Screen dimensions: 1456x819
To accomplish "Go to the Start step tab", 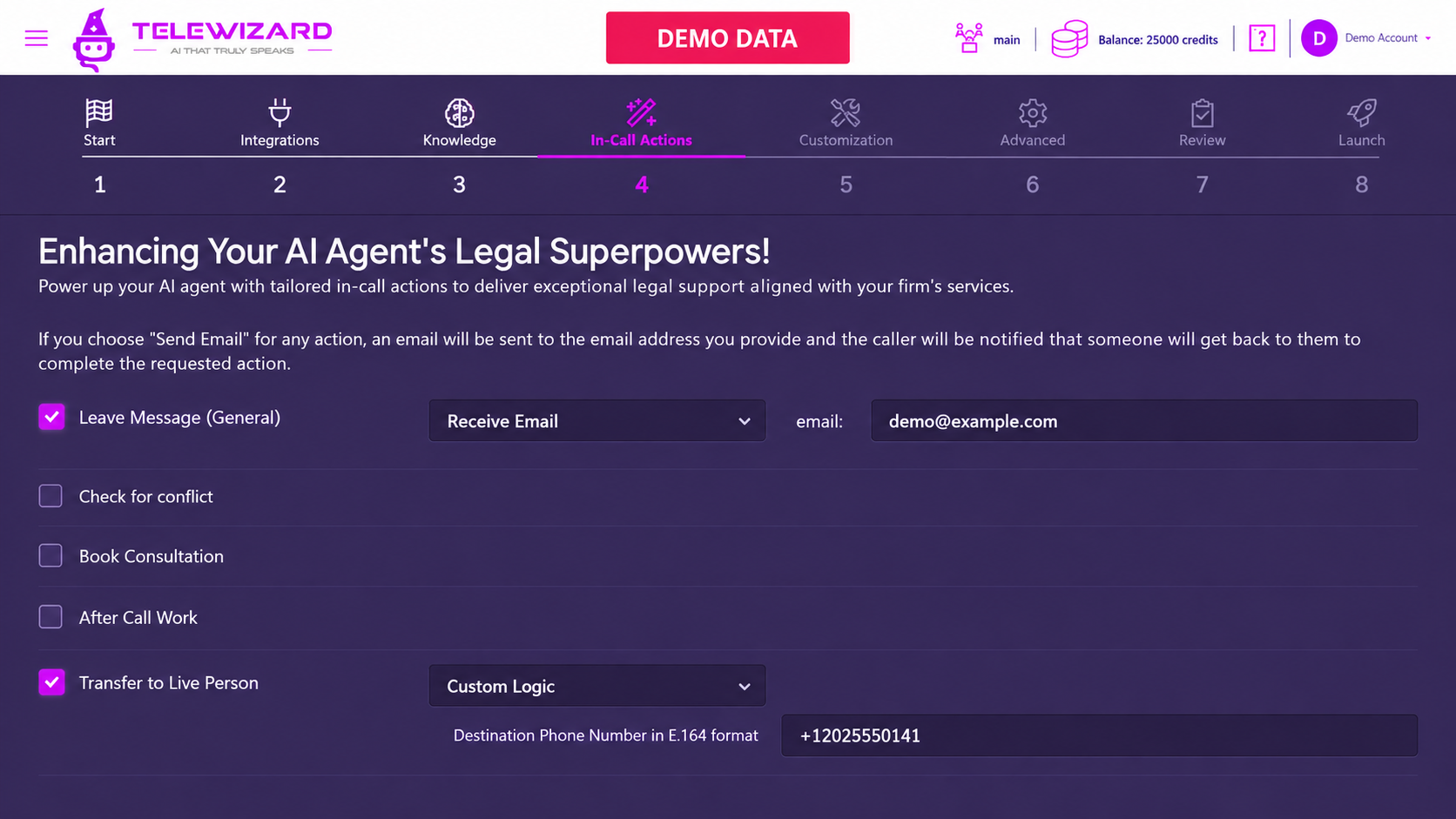I will tap(99, 140).
